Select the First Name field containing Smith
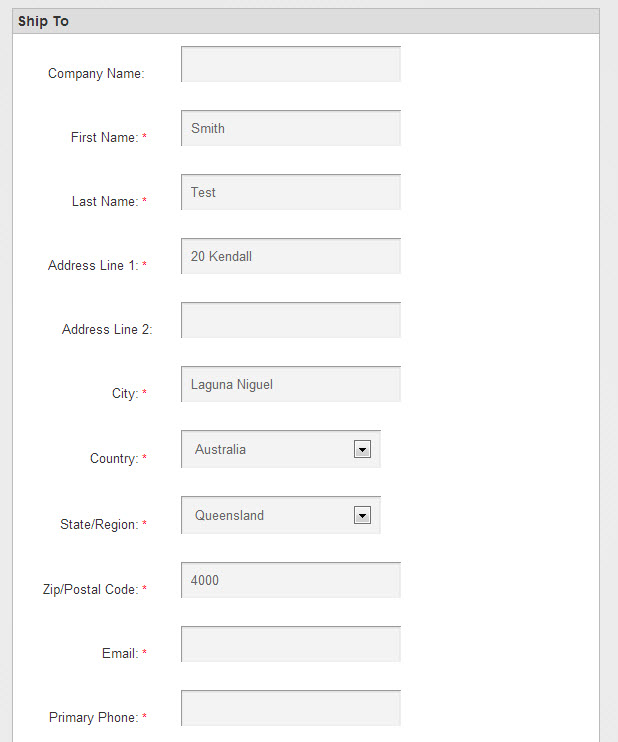This screenshot has height=742, width=618. pos(291,128)
